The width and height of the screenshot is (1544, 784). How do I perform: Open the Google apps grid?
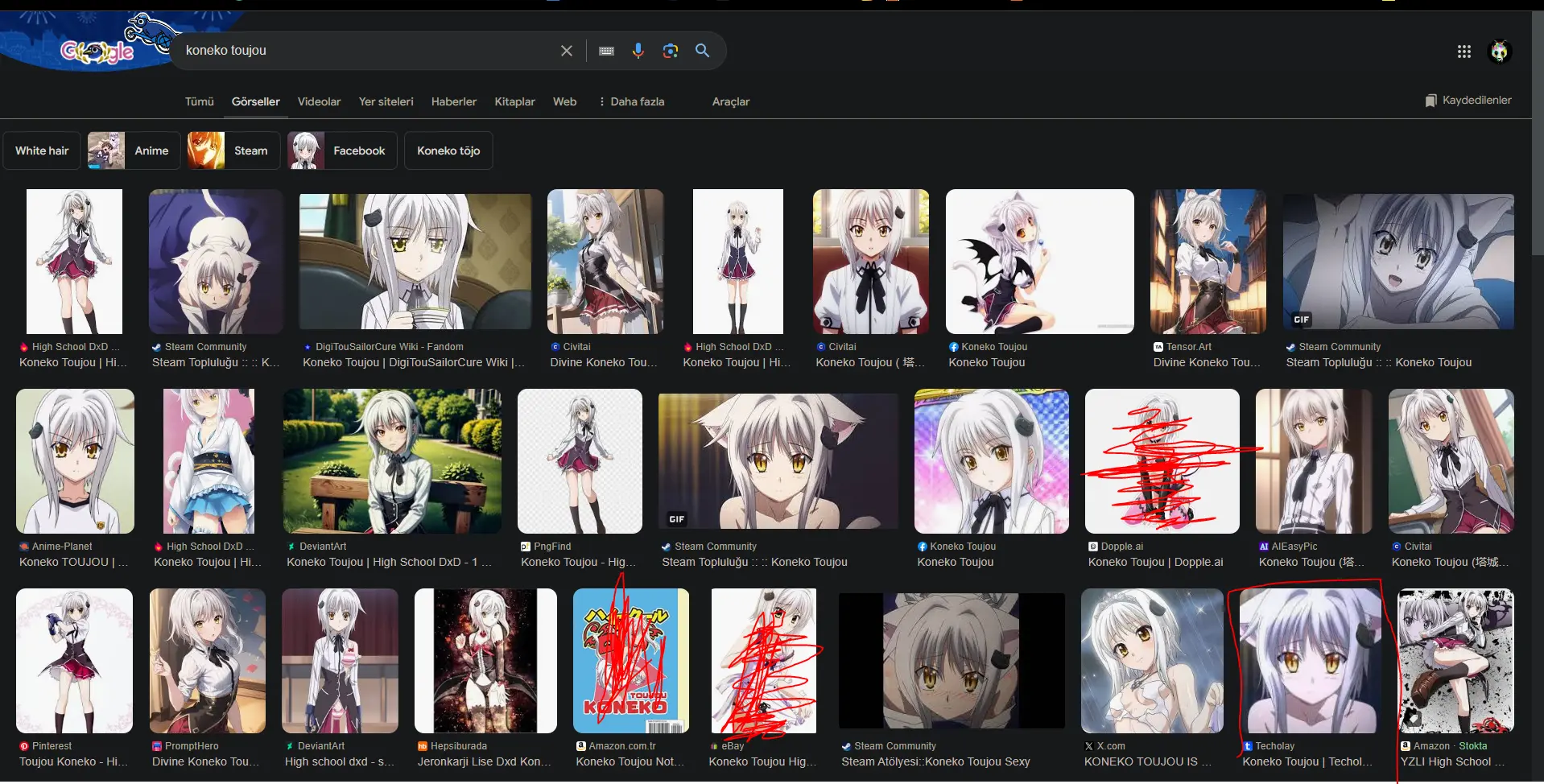click(x=1464, y=52)
